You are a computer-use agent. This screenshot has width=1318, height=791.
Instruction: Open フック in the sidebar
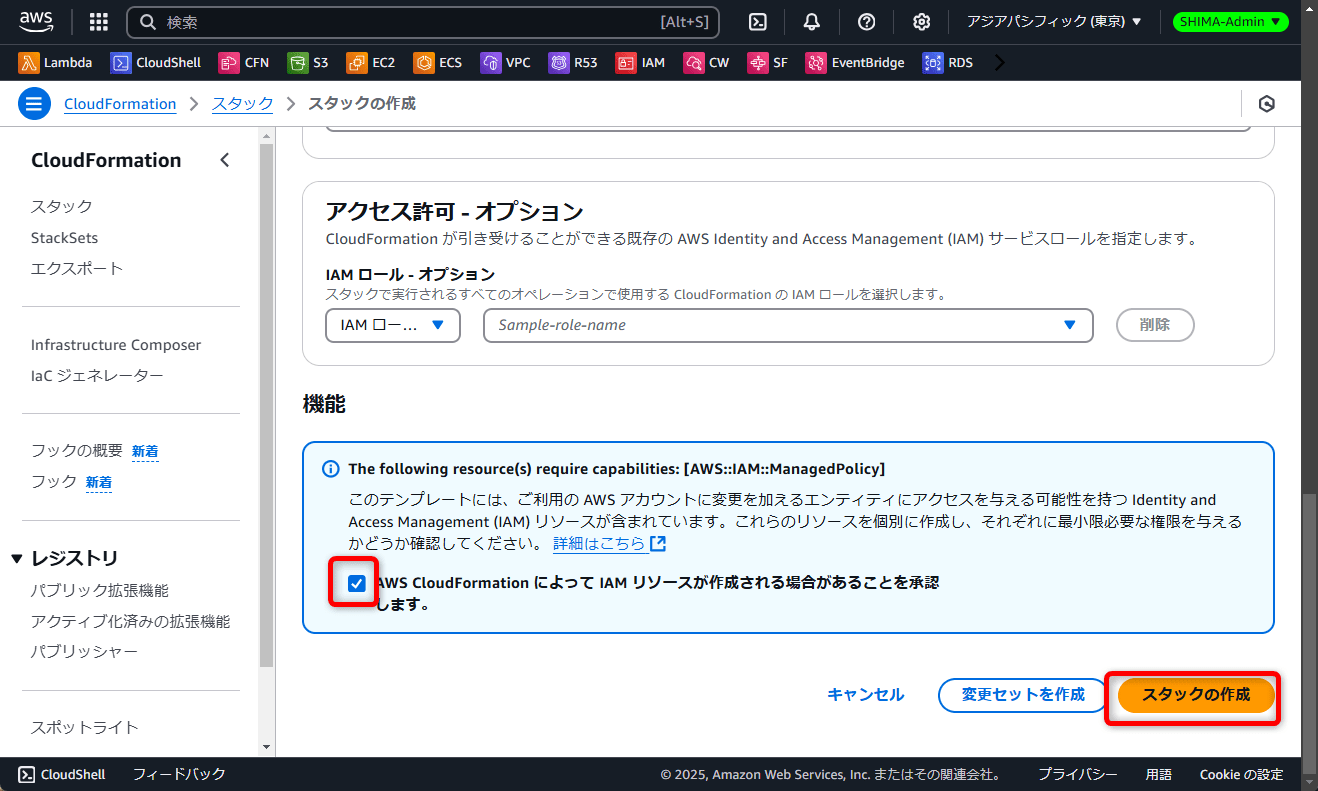54,481
